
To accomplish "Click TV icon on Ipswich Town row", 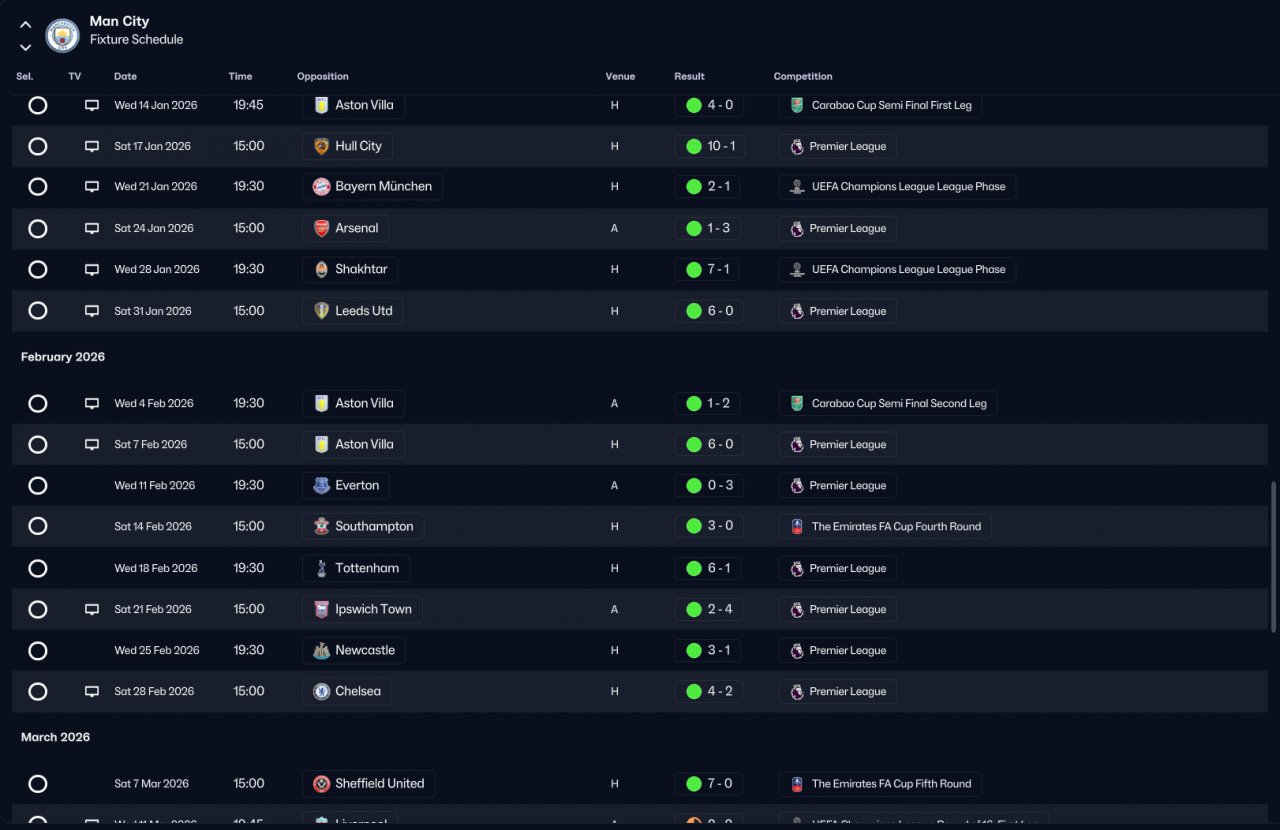I will pos(92,609).
